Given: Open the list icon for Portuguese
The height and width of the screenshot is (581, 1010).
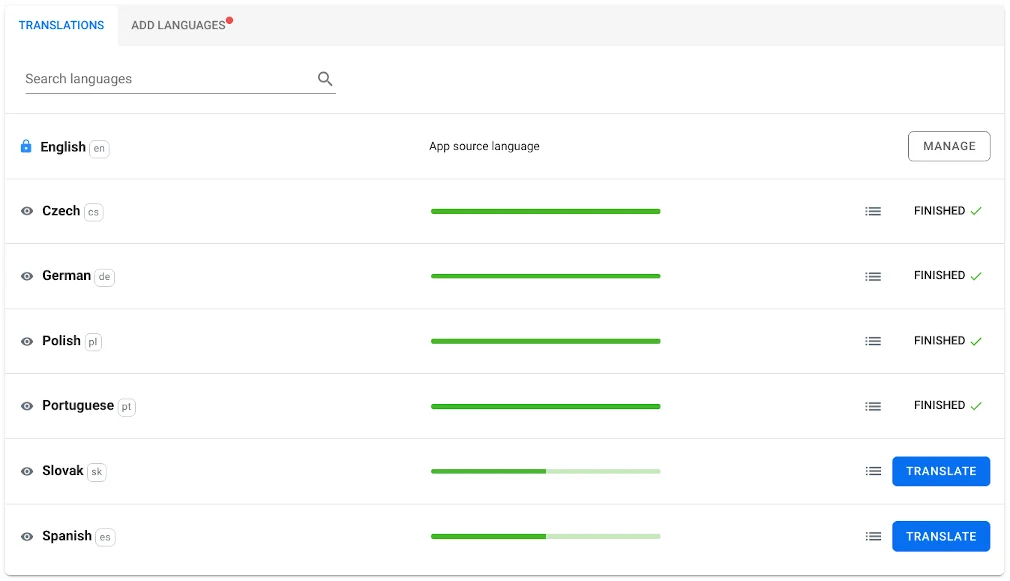Looking at the screenshot, I should (873, 406).
